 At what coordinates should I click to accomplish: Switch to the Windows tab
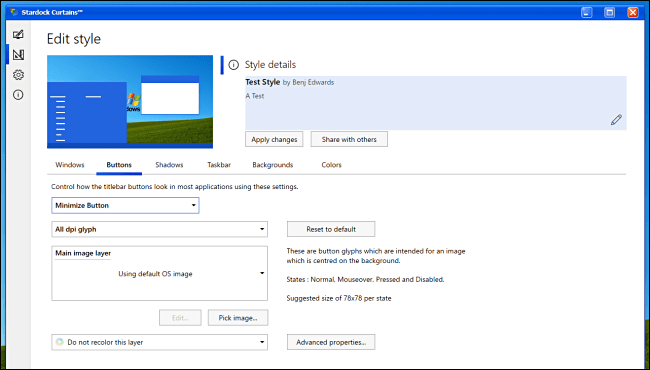tap(70, 165)
